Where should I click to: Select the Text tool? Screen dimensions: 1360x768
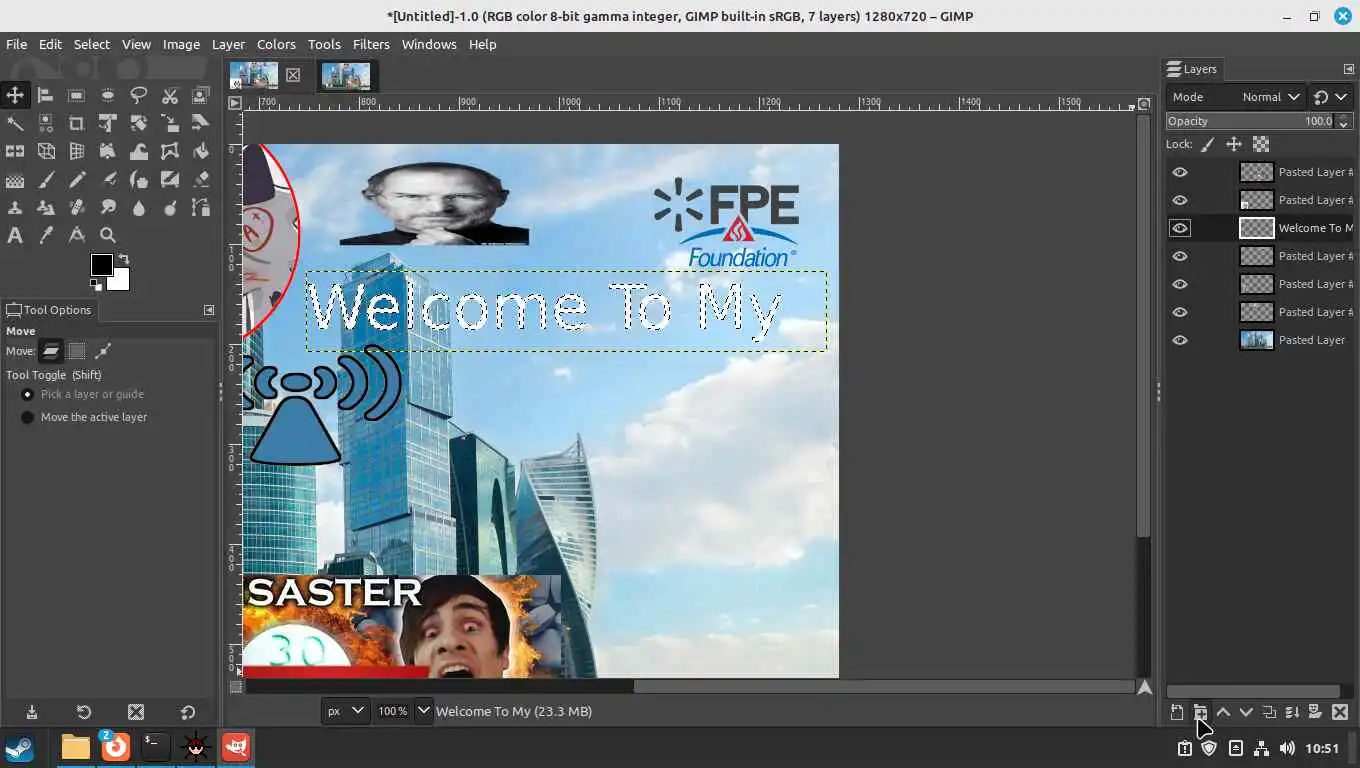coord(15,235)
